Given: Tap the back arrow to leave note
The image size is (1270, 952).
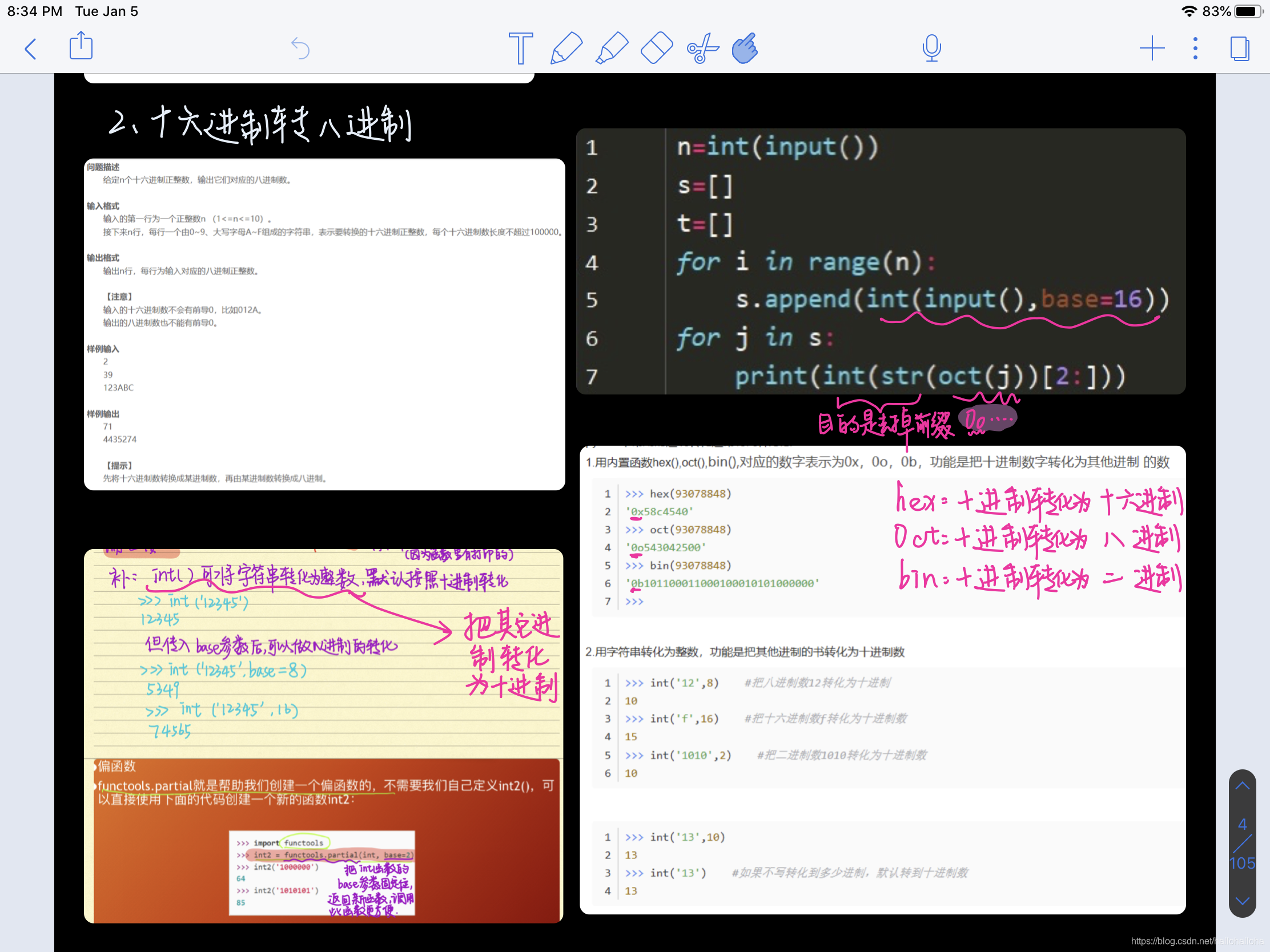Looking at the screenshot, I should [x=31, y=49].
